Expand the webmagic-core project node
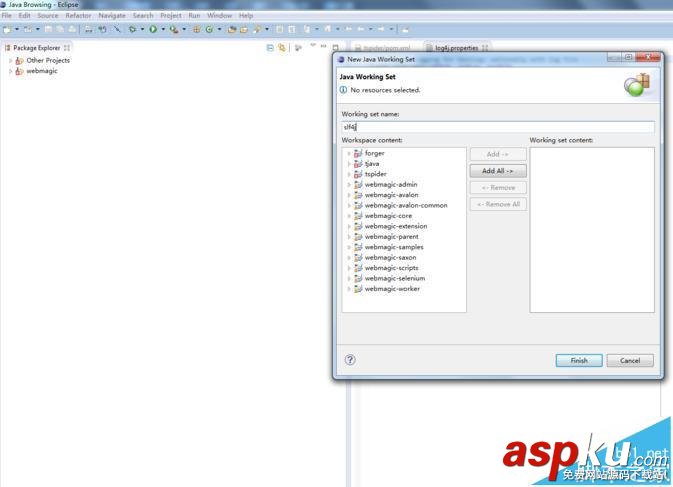Image resolution: width=673 pixels, height=487 pixels. tap(349, 216)
